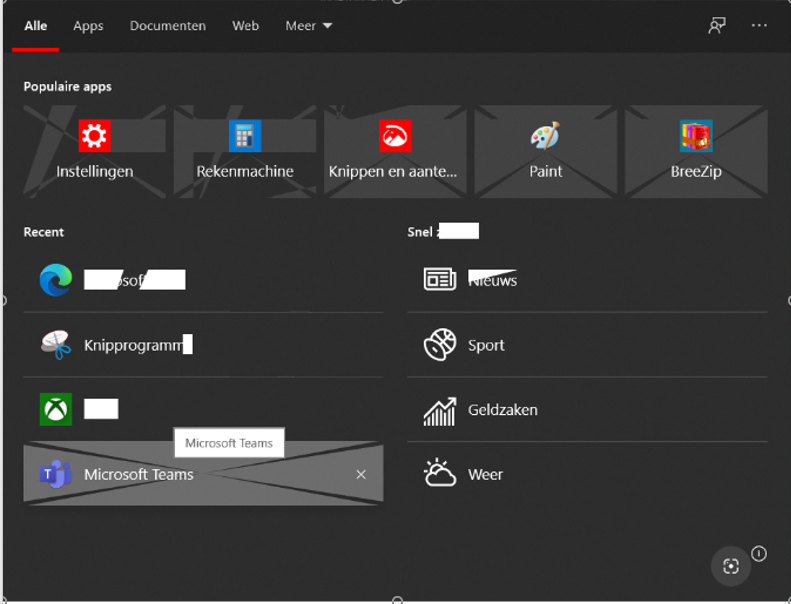
Task: Open the three-dots options menu
Action: pos(759,25)
